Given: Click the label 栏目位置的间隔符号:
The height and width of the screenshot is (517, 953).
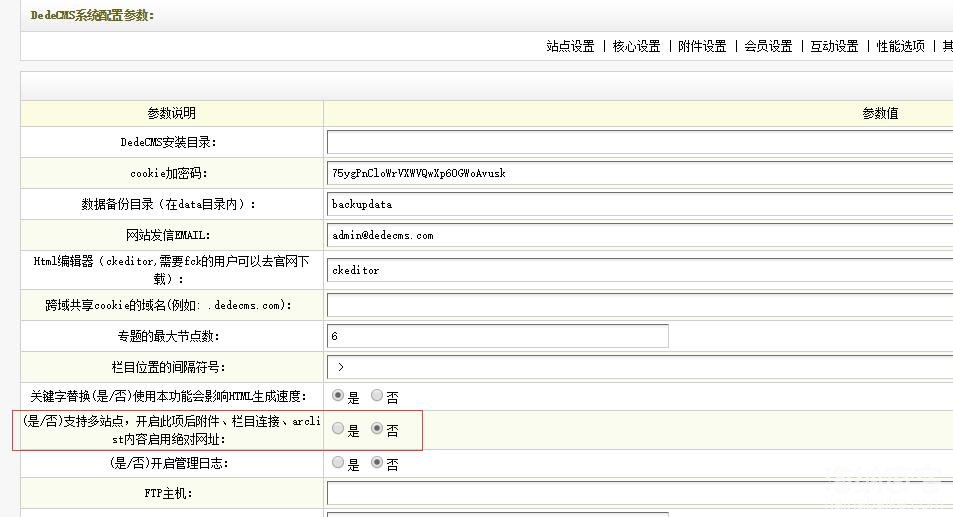Looking at the screenshot, I should point(168,367).
